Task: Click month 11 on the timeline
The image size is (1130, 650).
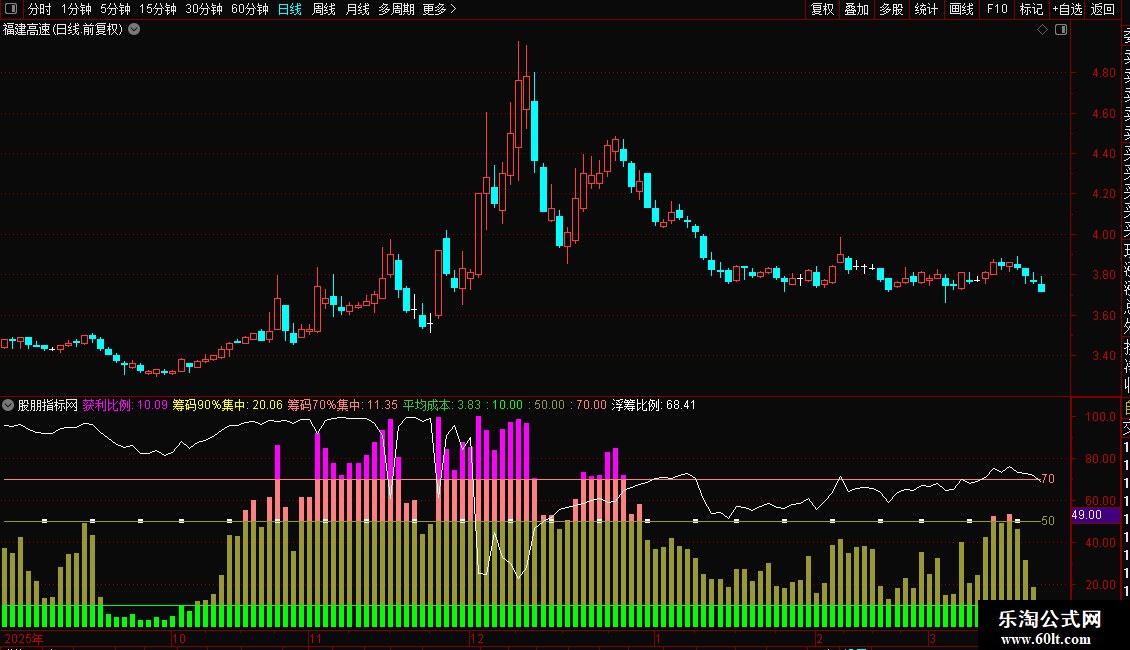Action: click(x=316, y=638)
